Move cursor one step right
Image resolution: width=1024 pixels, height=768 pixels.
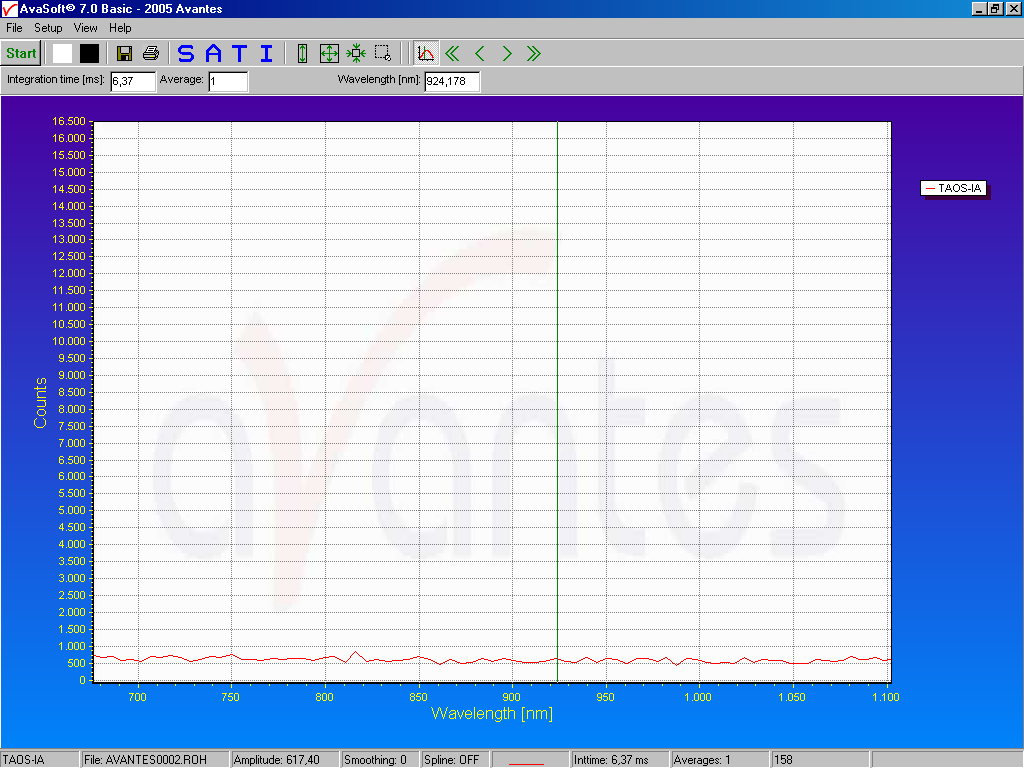(x=507, y=54)
